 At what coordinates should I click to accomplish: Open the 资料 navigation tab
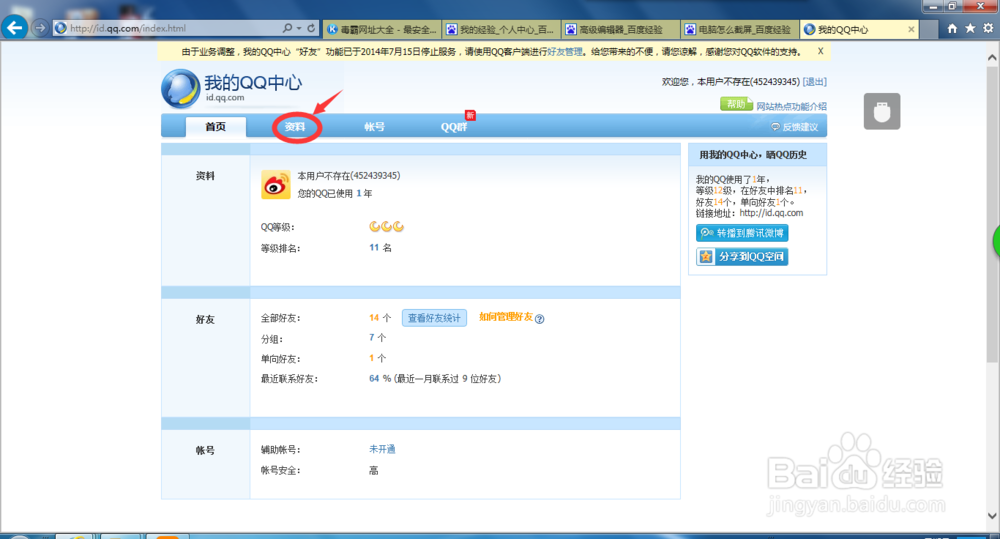tap(295, 127)
